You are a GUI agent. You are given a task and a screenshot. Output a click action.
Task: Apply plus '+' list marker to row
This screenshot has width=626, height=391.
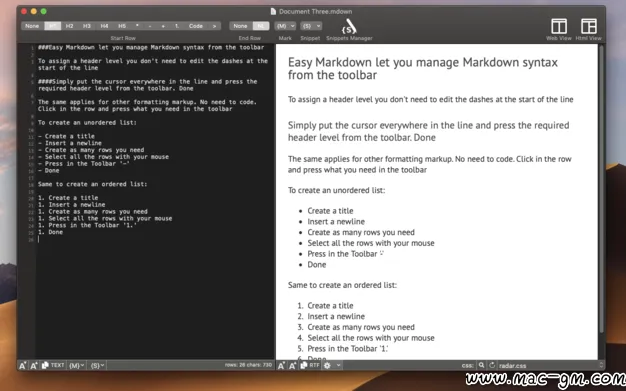click(163, 26)
